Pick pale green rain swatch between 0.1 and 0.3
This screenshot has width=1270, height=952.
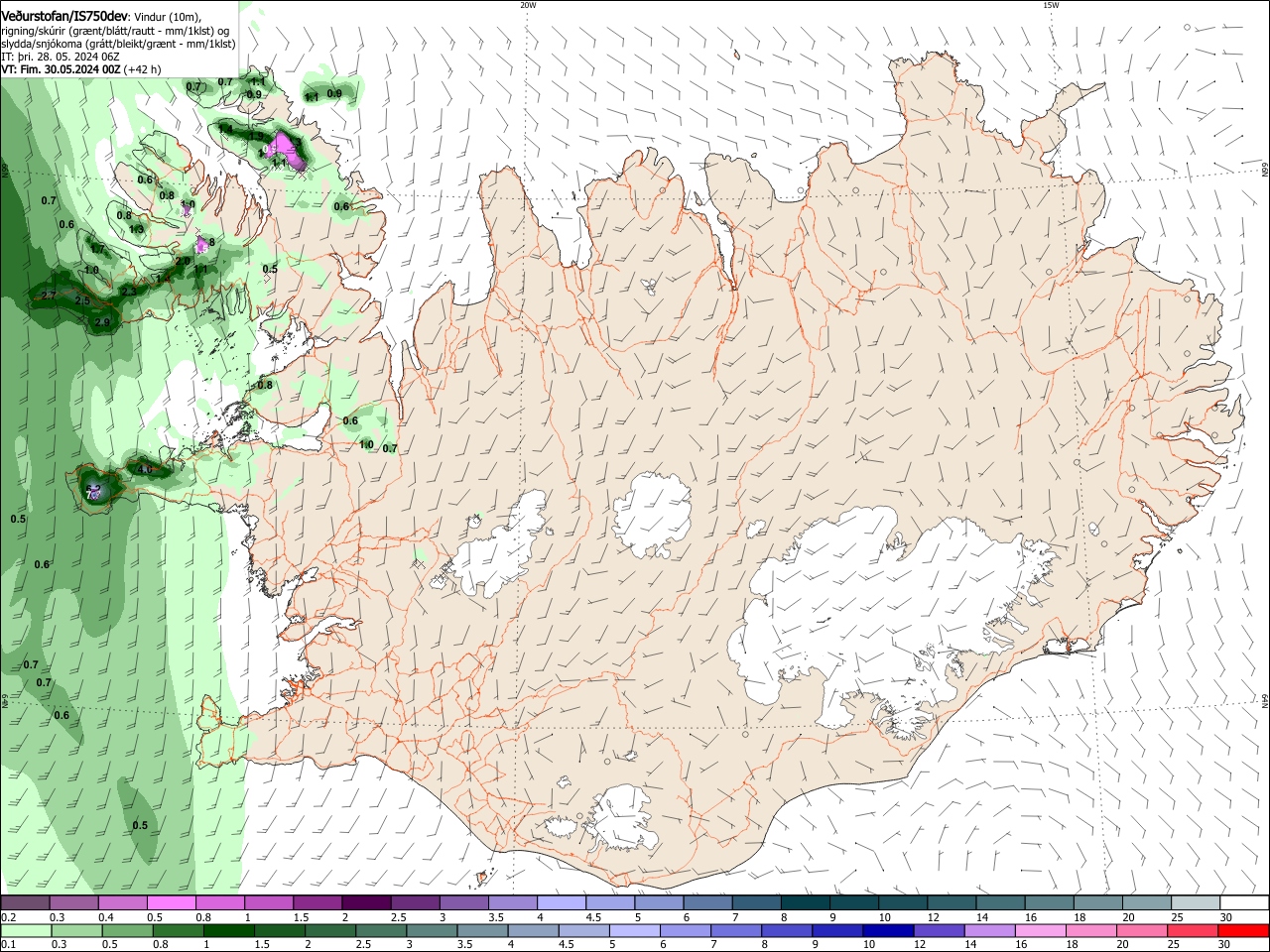coord(25,931)
